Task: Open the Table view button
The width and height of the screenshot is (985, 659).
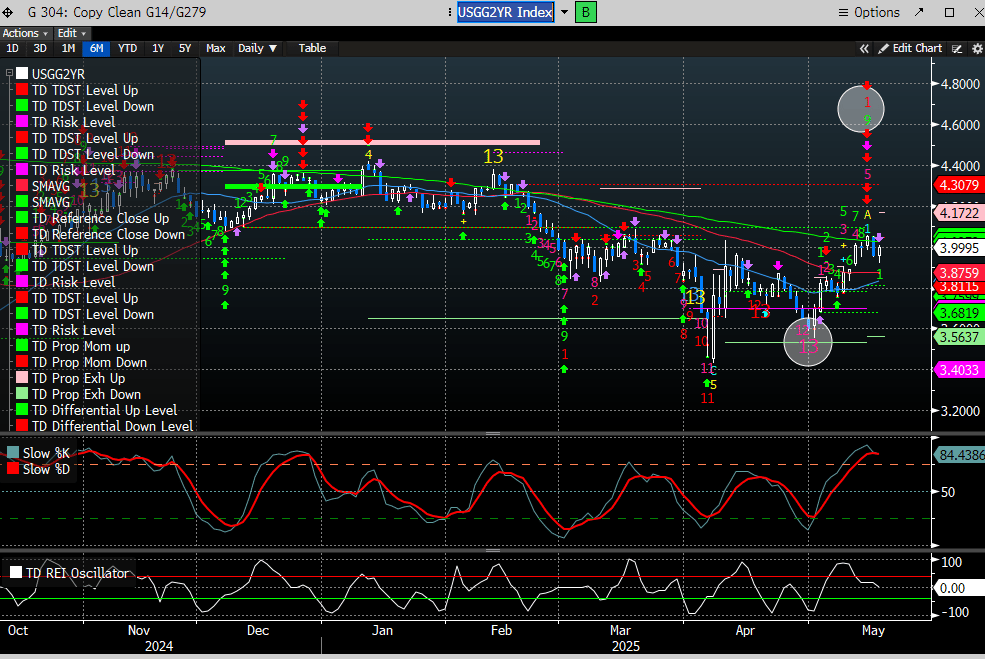Action: (x=312, y=48)
